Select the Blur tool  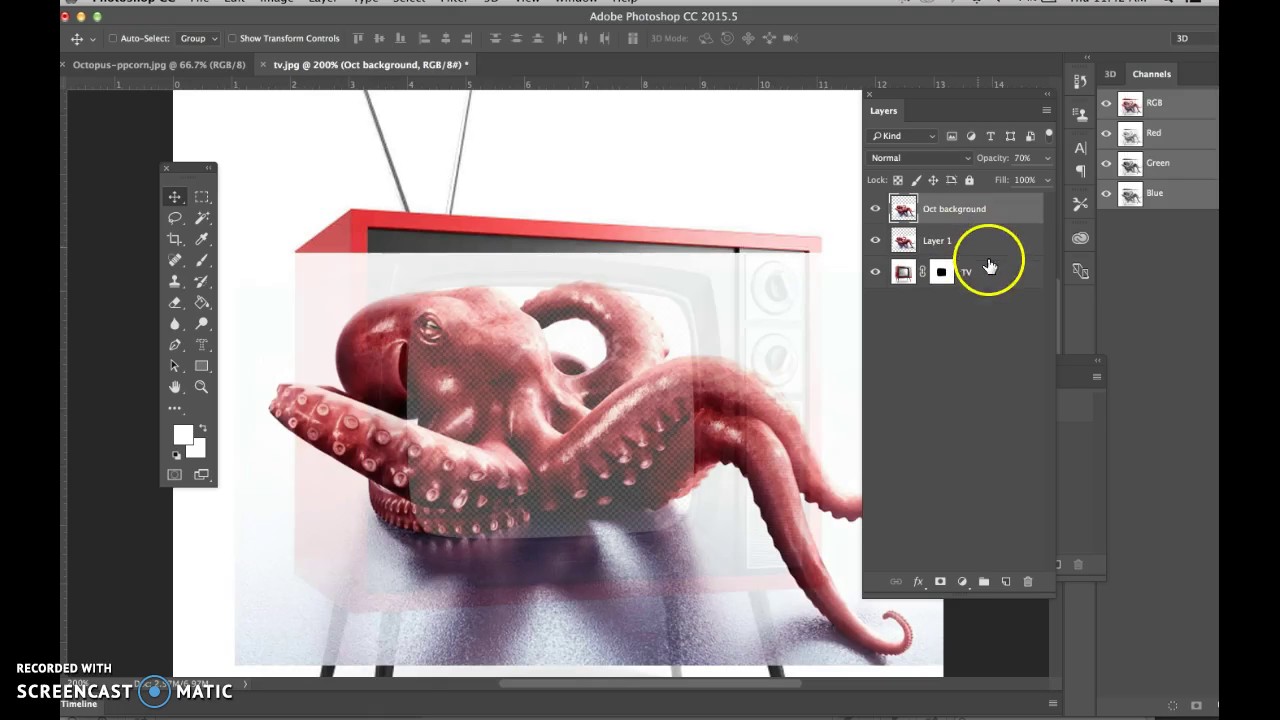pyautogui.click(x=175, y=323)
